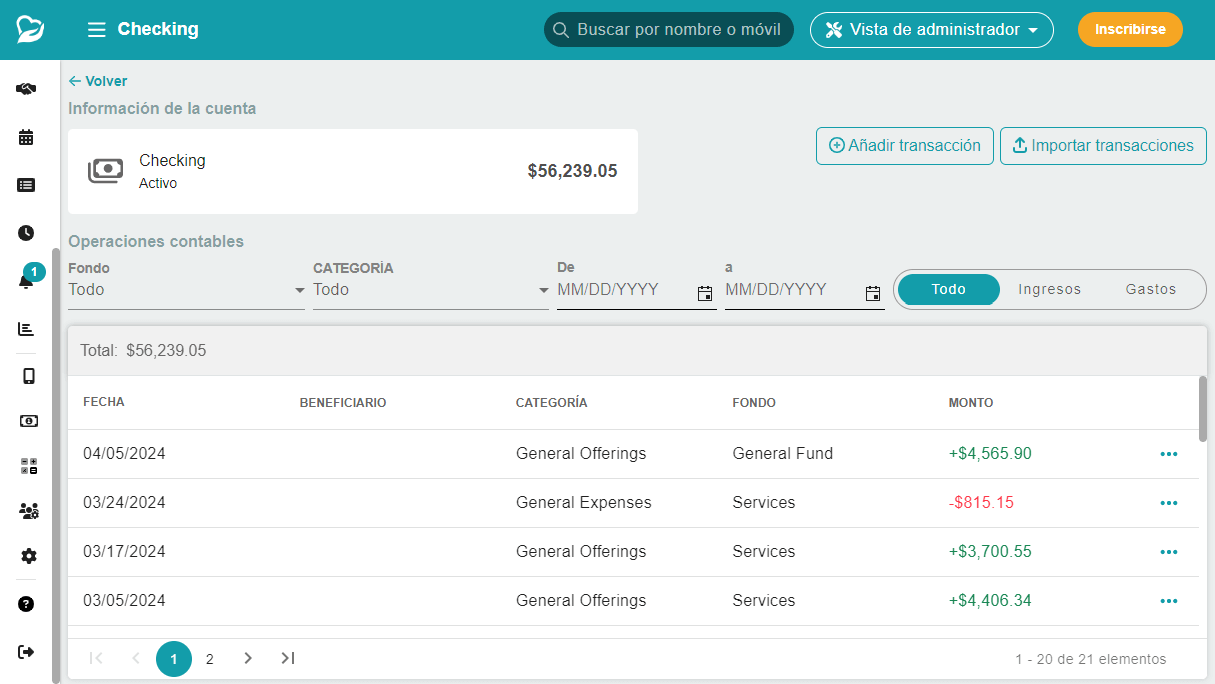This screenshot has height=684, width=1215.
Task: Jump to the last page arrow
Action: pos(288,658)
